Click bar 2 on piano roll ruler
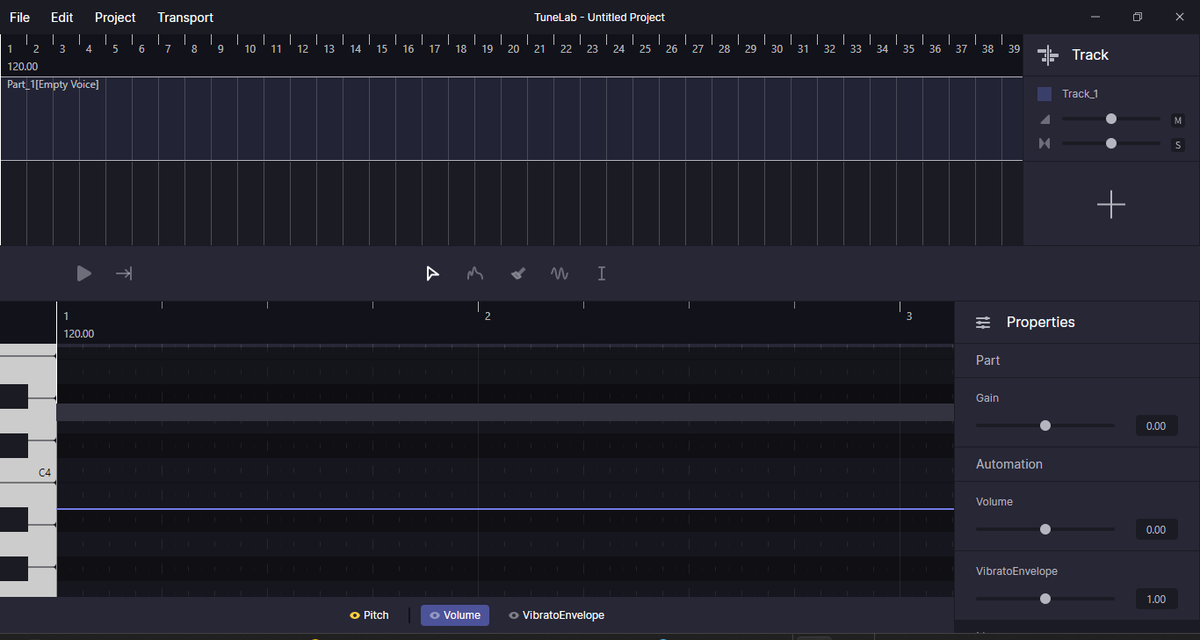Image resolution: width=1200 pixels, height=640 pixels. (488, 316)
